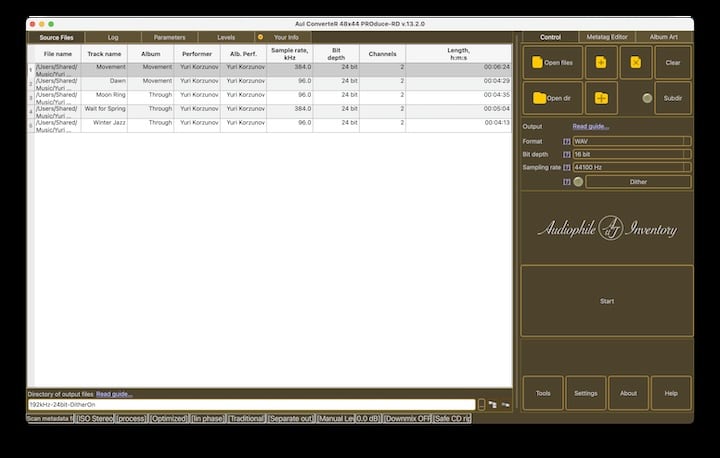
Task: Click the [process] status entry
Action: click(131, 418)
